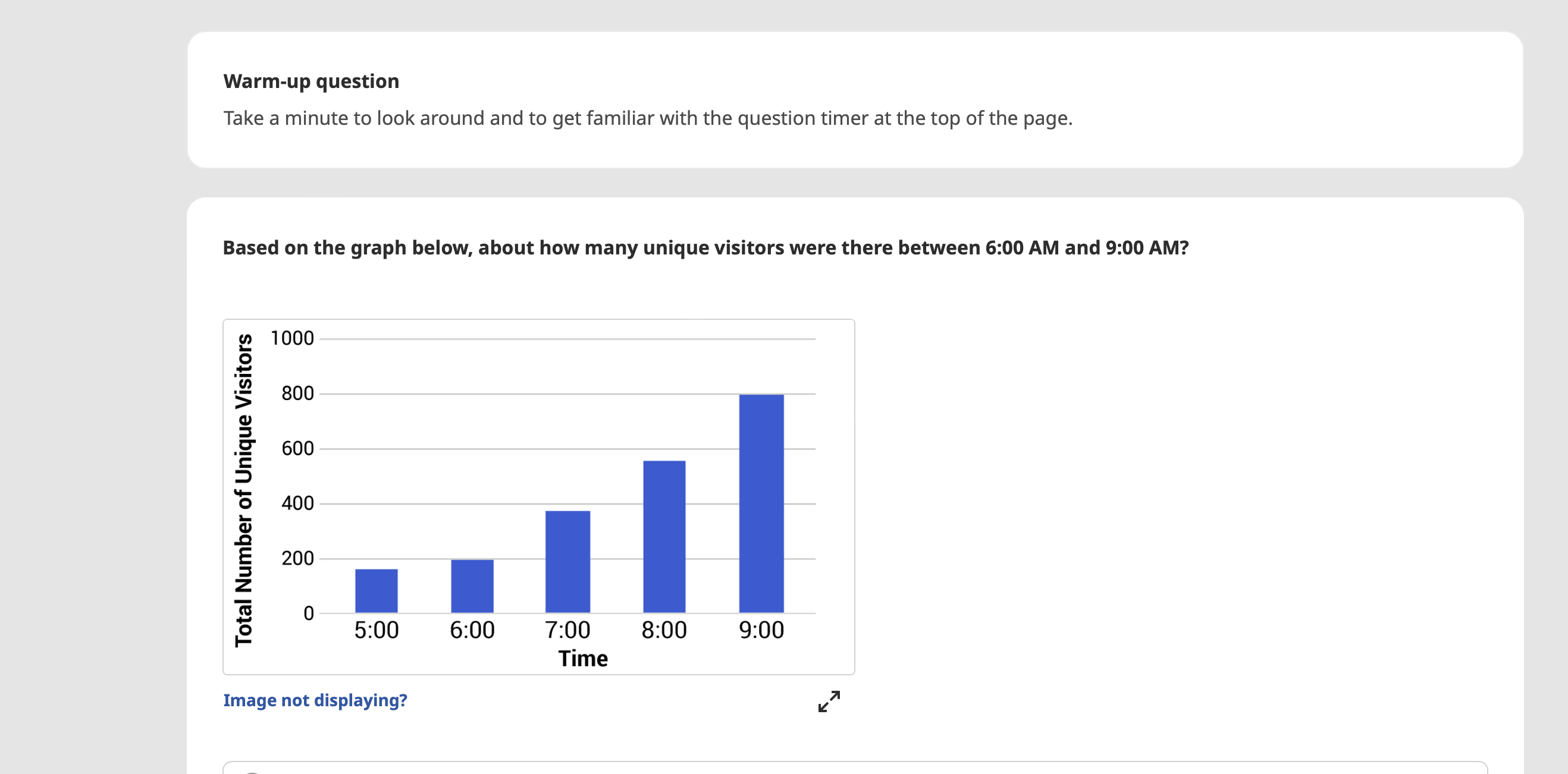
Task: Click the 9:00 x-axis label
Action: click(x=761, y=630)
